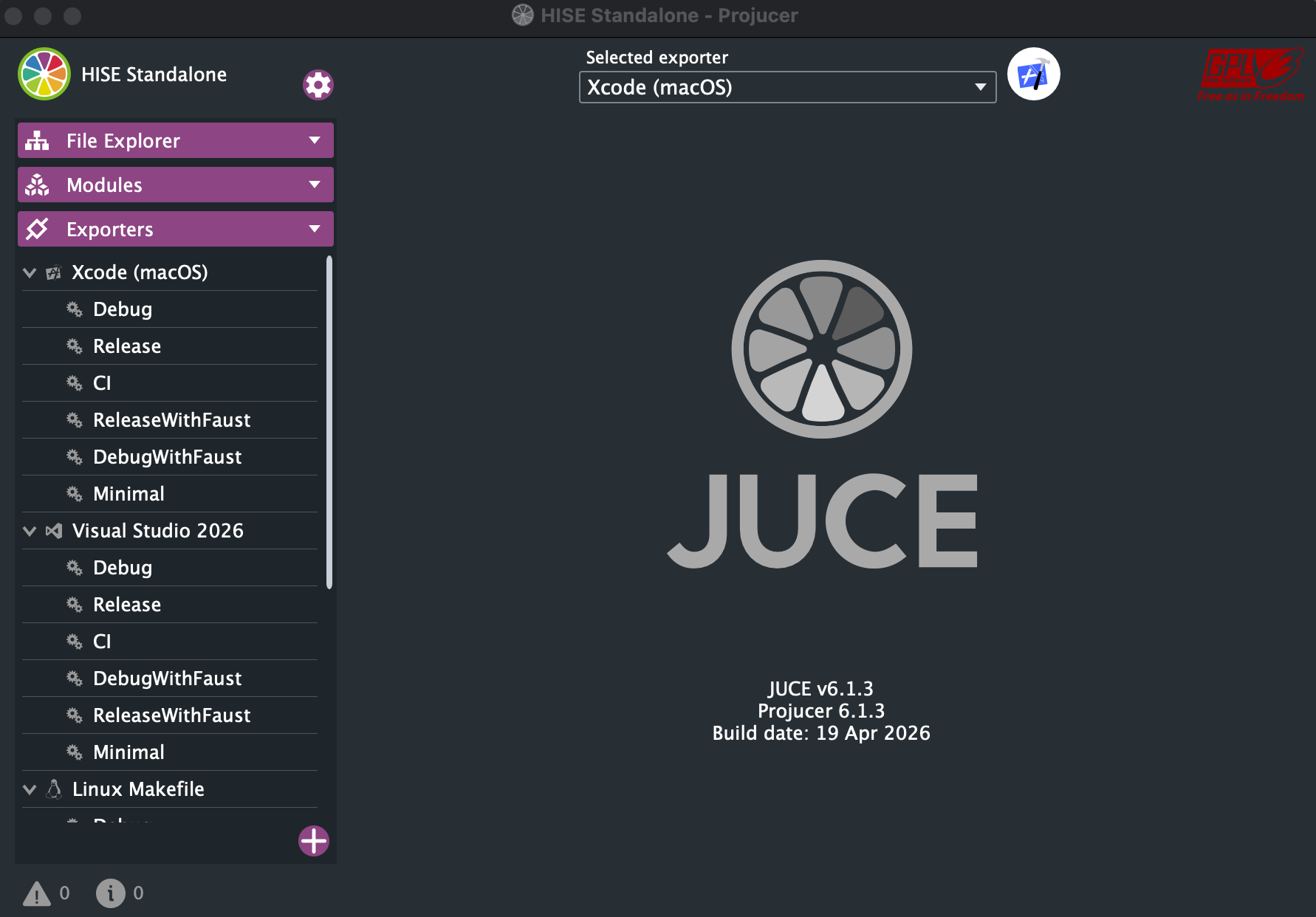Click the File Explorer hierarchy icon
The height and width of the screenshot is (917, 1316).
point(37,140)
